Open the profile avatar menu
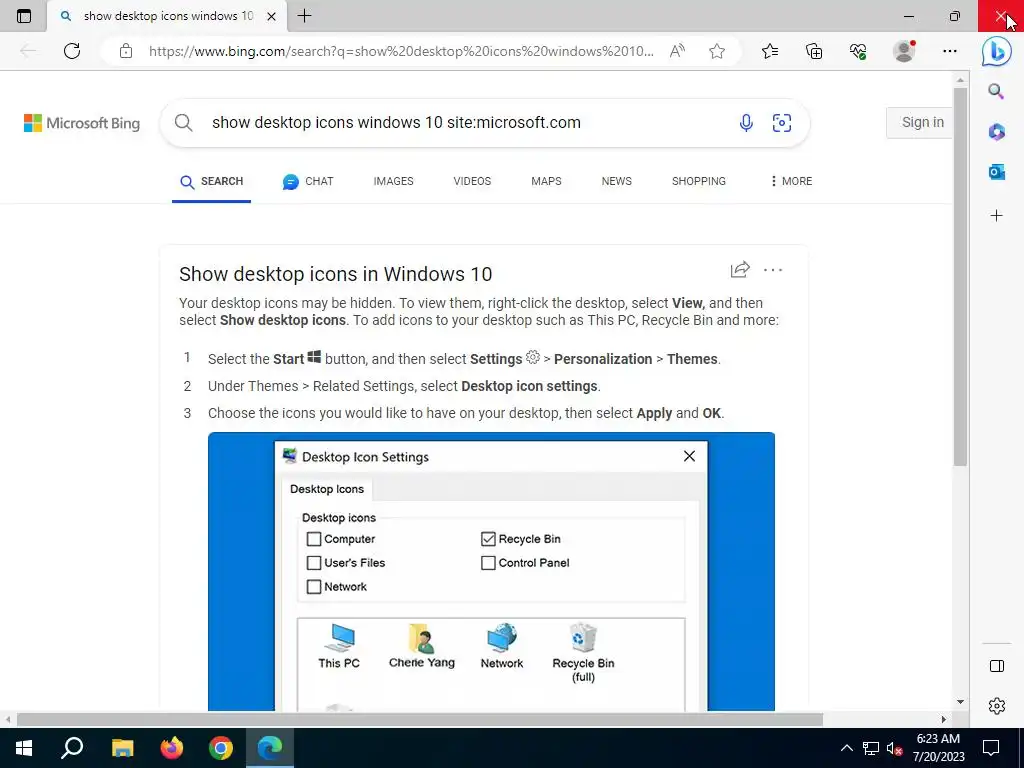Image resolution: width=1024 pixels, height=768 pixels. [904, 51]
